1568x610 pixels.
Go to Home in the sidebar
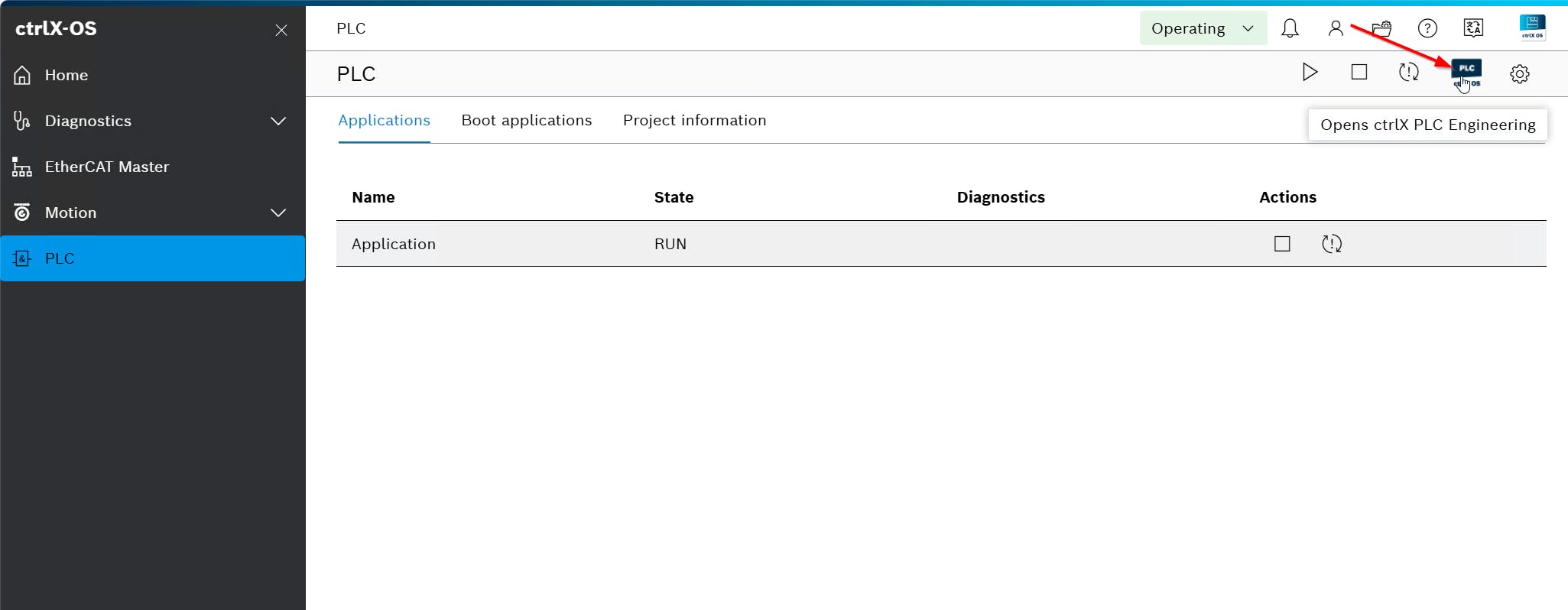coord(66,75)
